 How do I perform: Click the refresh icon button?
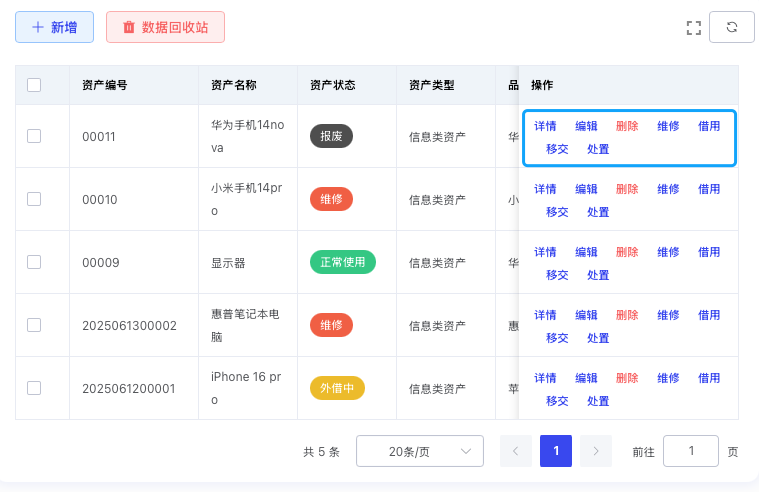pyautogui.click(x=731, y=27)
